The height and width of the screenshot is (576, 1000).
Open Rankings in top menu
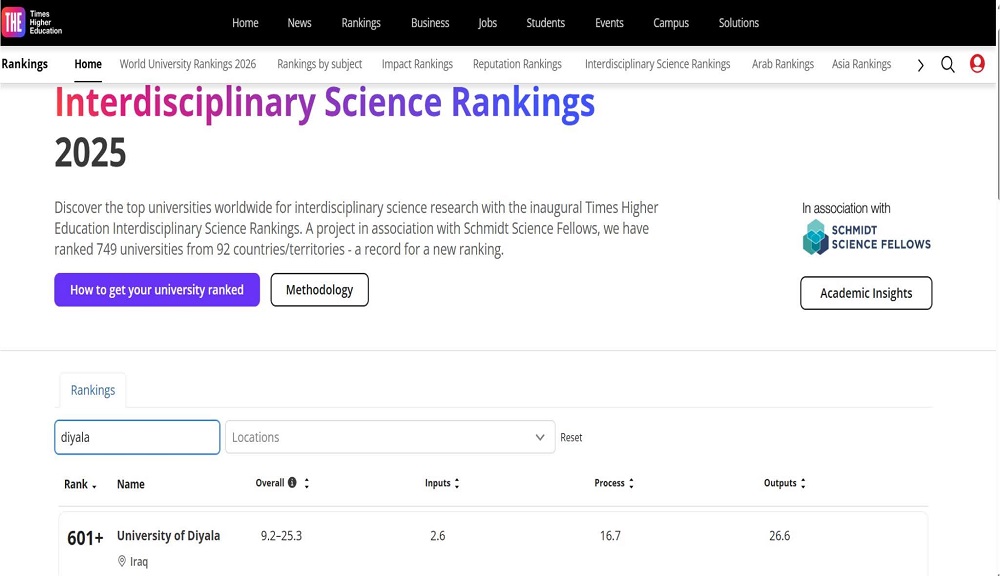point(361,23)
